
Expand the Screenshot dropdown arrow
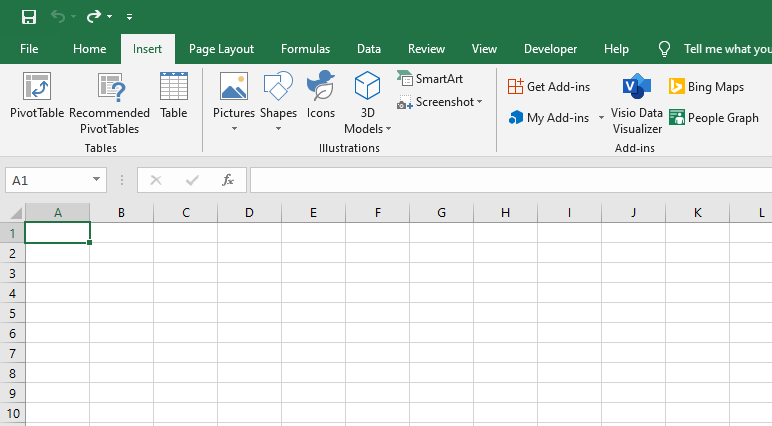[x=479, y=102]
